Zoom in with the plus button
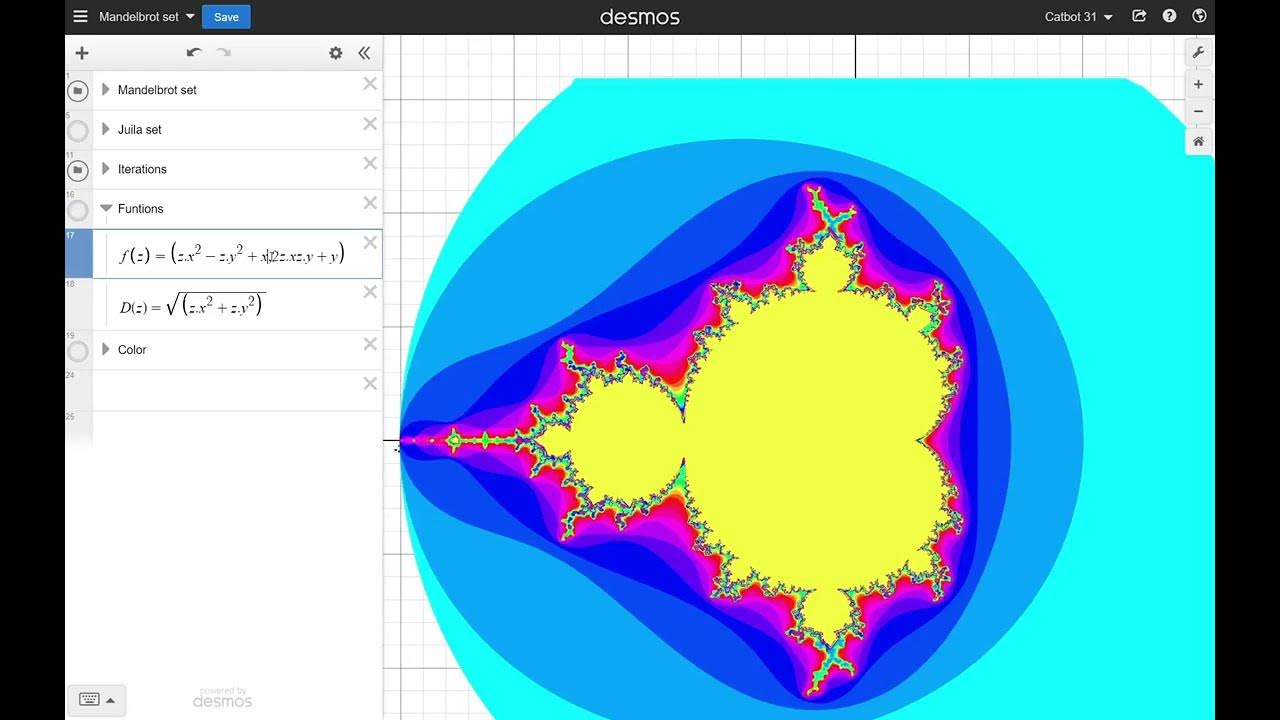 tap(1198, 84)
